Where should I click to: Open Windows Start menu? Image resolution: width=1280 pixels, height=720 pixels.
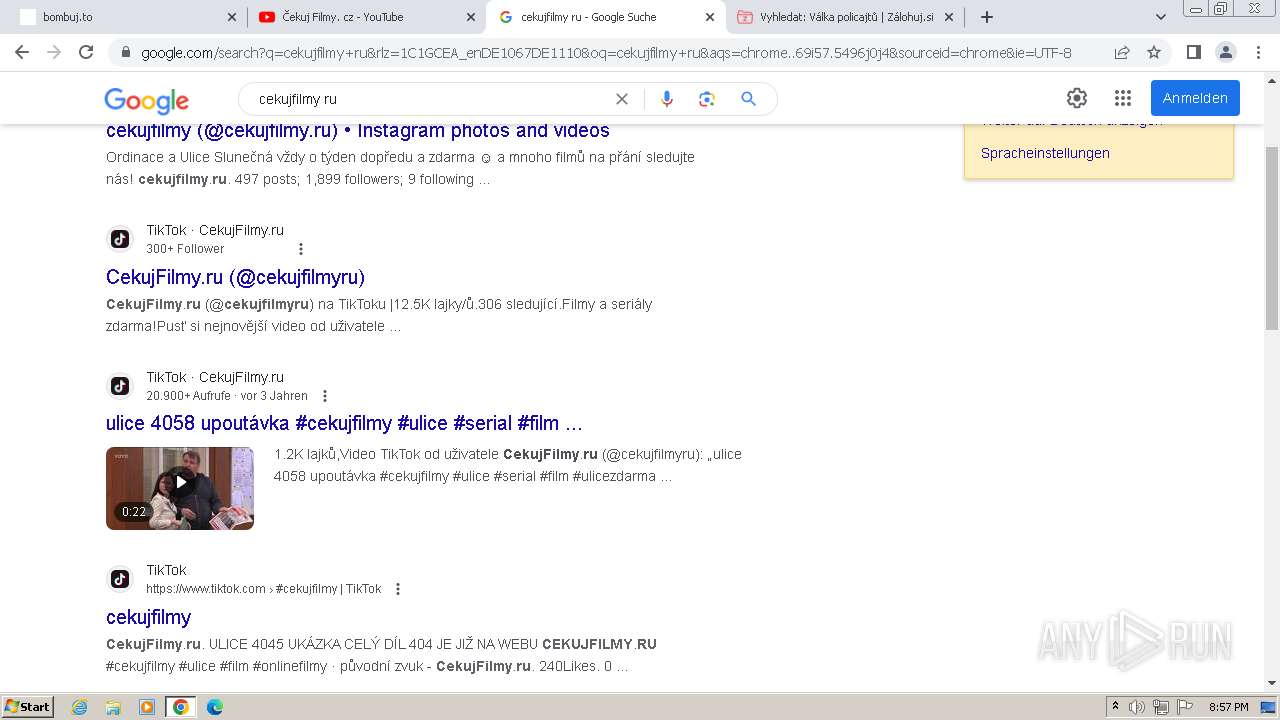[27, 707]
